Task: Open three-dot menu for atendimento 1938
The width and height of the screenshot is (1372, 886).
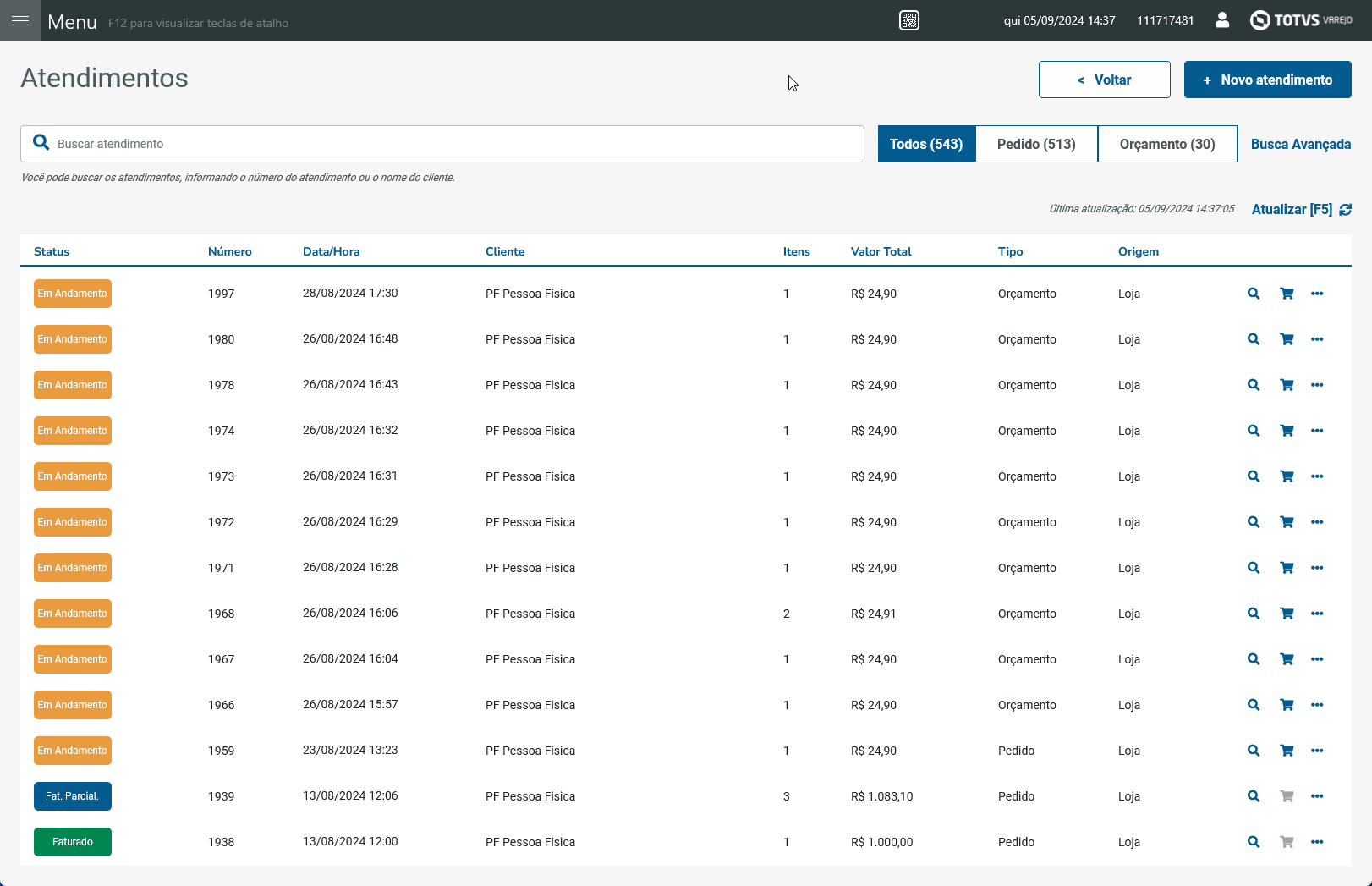Action: (1317, 842)
